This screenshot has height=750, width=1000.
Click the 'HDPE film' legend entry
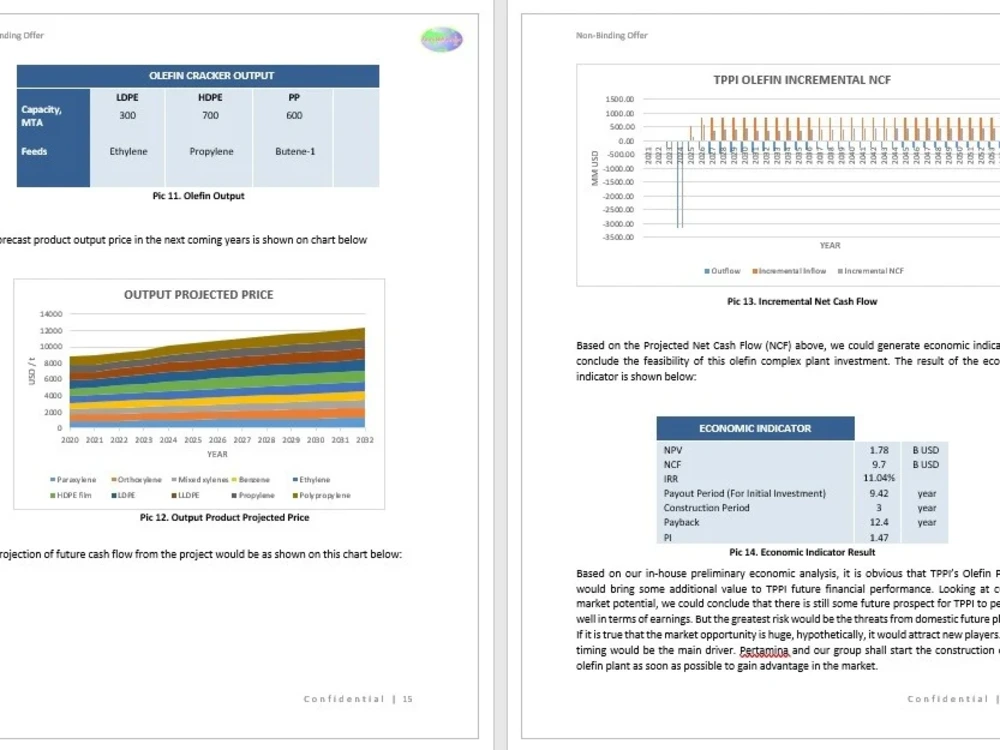pyautogui.click(x=71, y=496)
